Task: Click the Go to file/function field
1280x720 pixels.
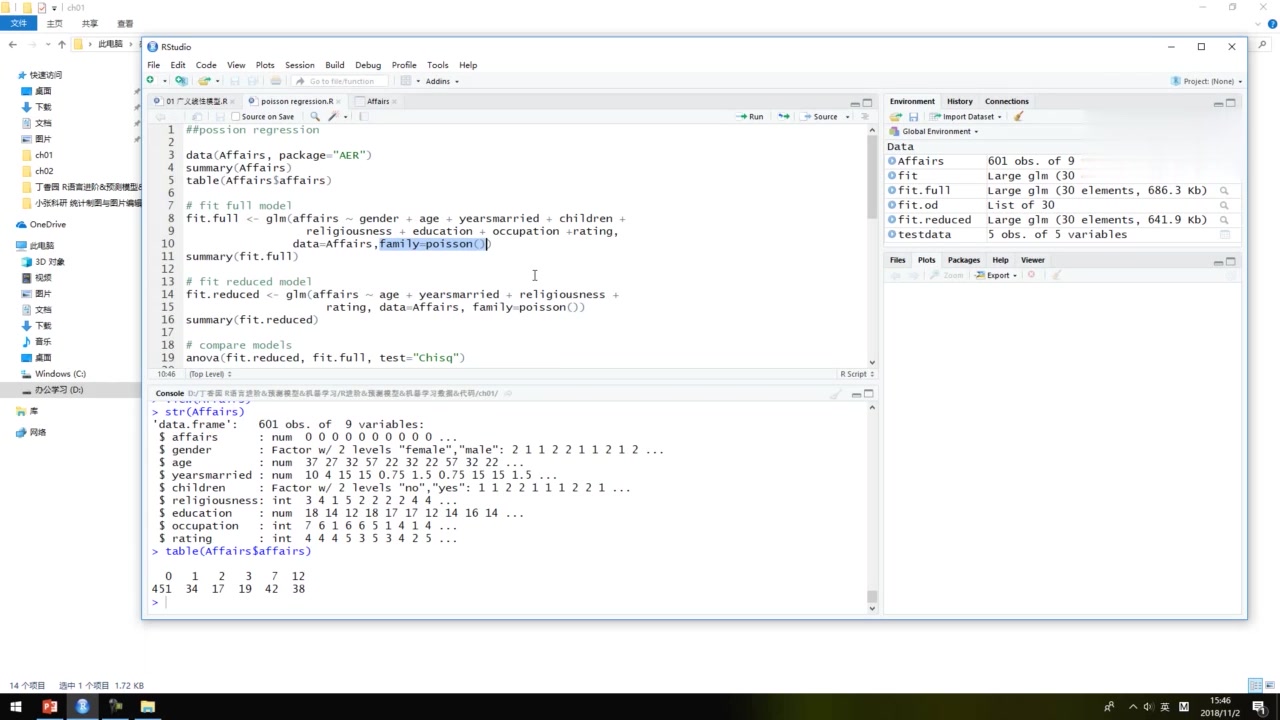Action: point(341,81)
